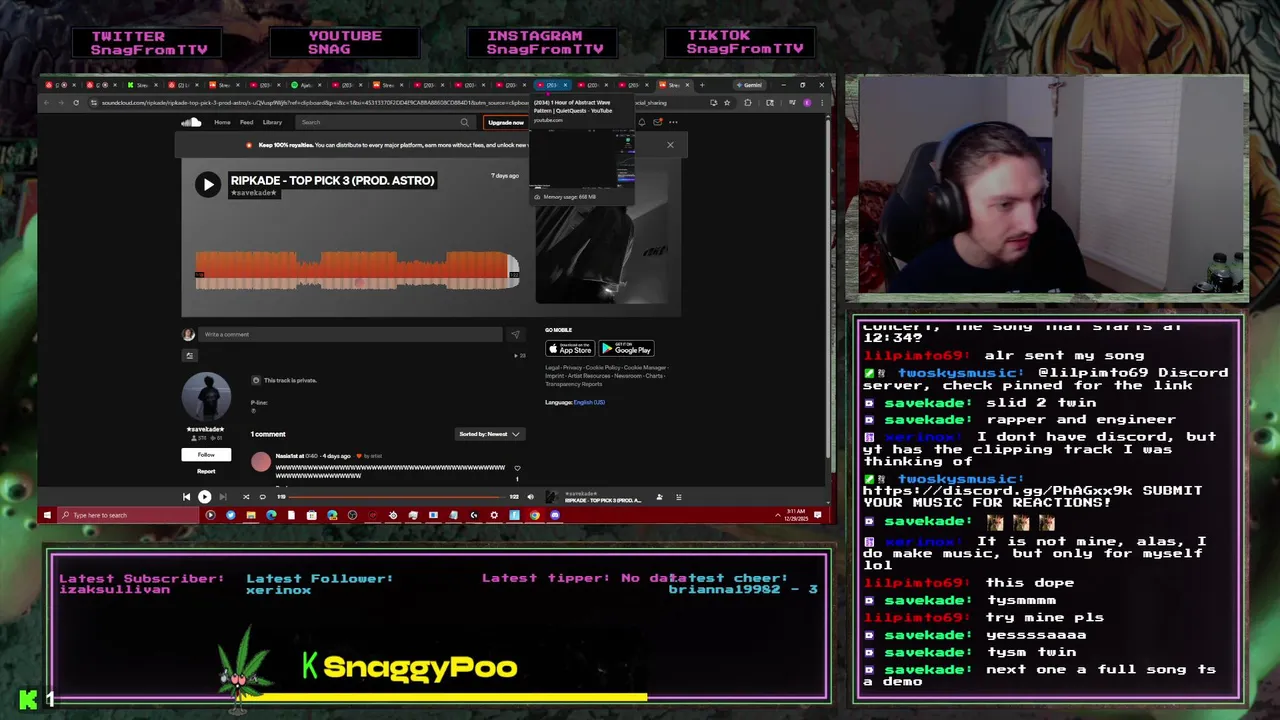1280x720 pixels.
Task: Click the Type here to search taskbar box
Action: pos(128,515)
